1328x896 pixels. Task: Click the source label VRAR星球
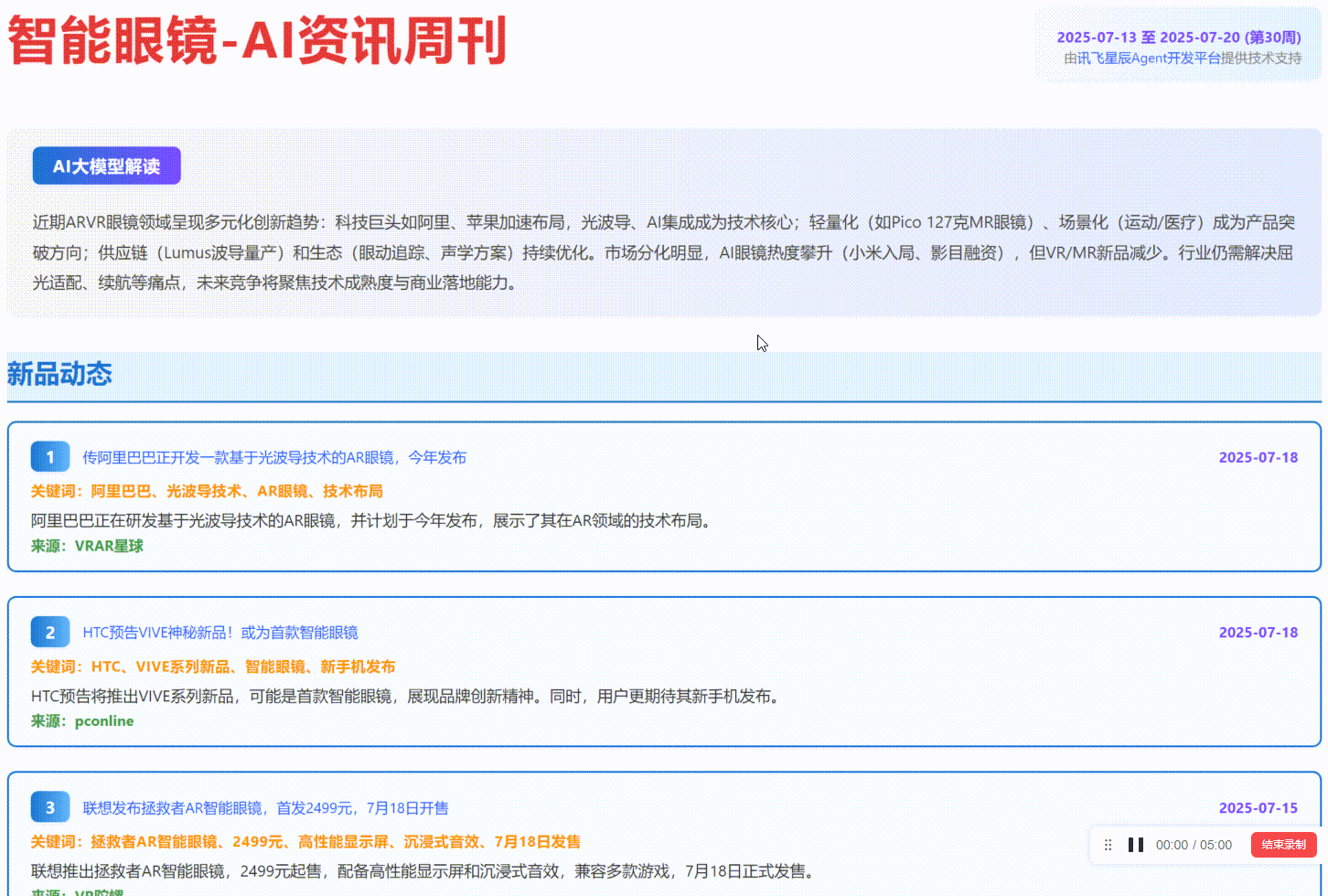109,546
